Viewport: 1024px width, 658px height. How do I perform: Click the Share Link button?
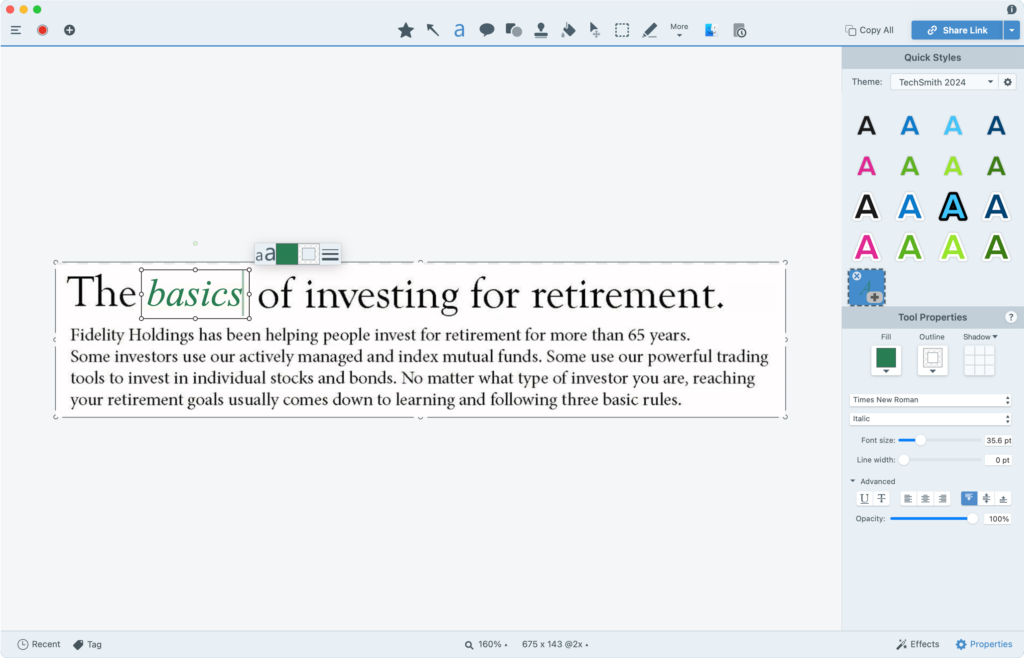pos(957,30)
